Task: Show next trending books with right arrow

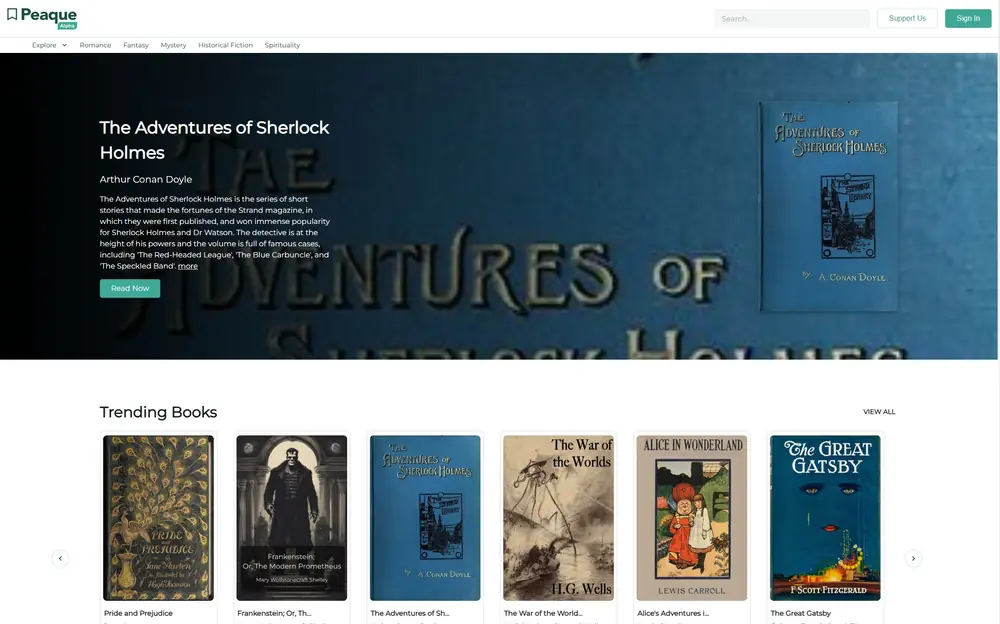Action: click(913, 558)
